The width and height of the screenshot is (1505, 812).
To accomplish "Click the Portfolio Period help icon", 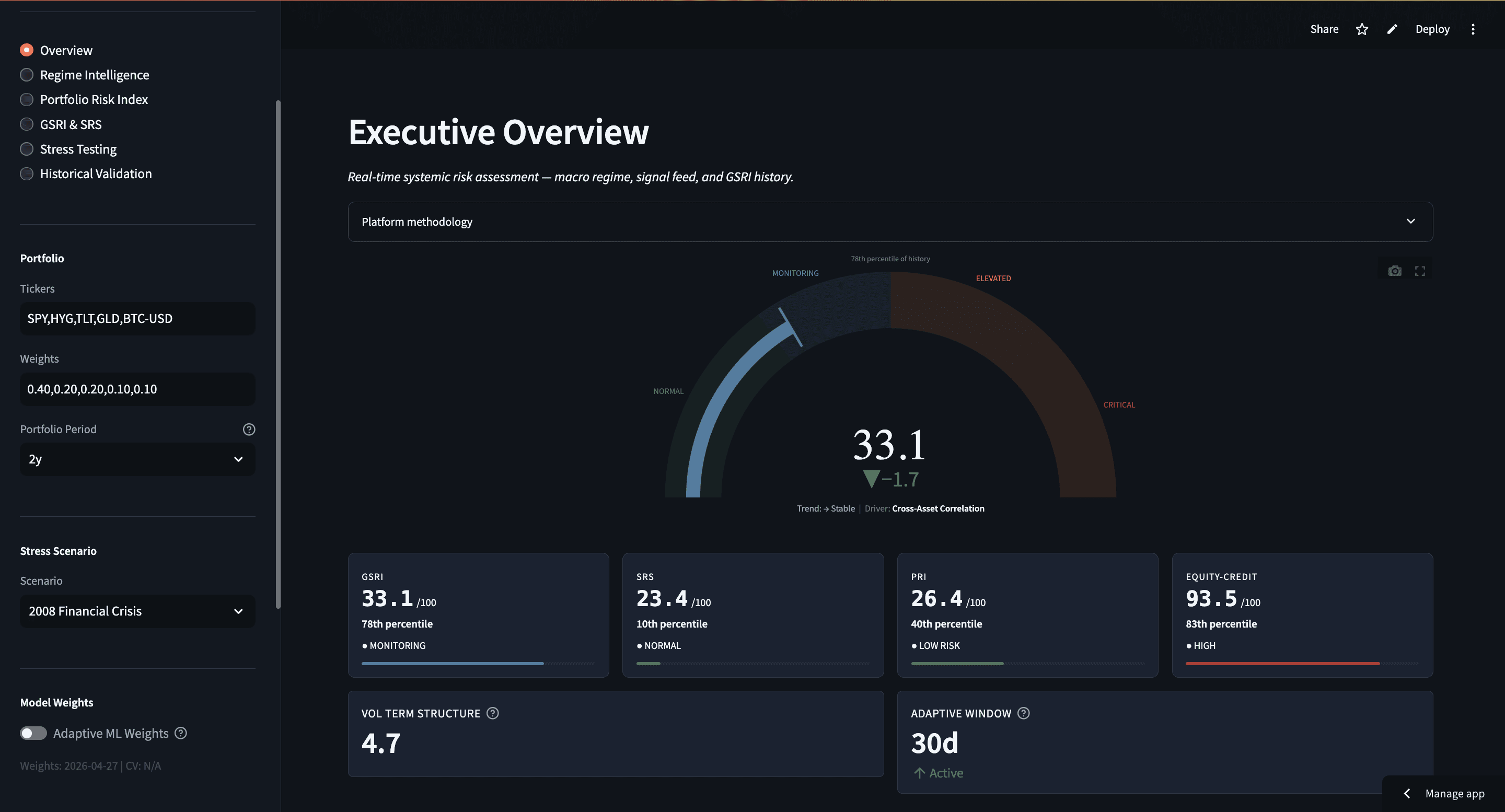I will tap(249, 430).
